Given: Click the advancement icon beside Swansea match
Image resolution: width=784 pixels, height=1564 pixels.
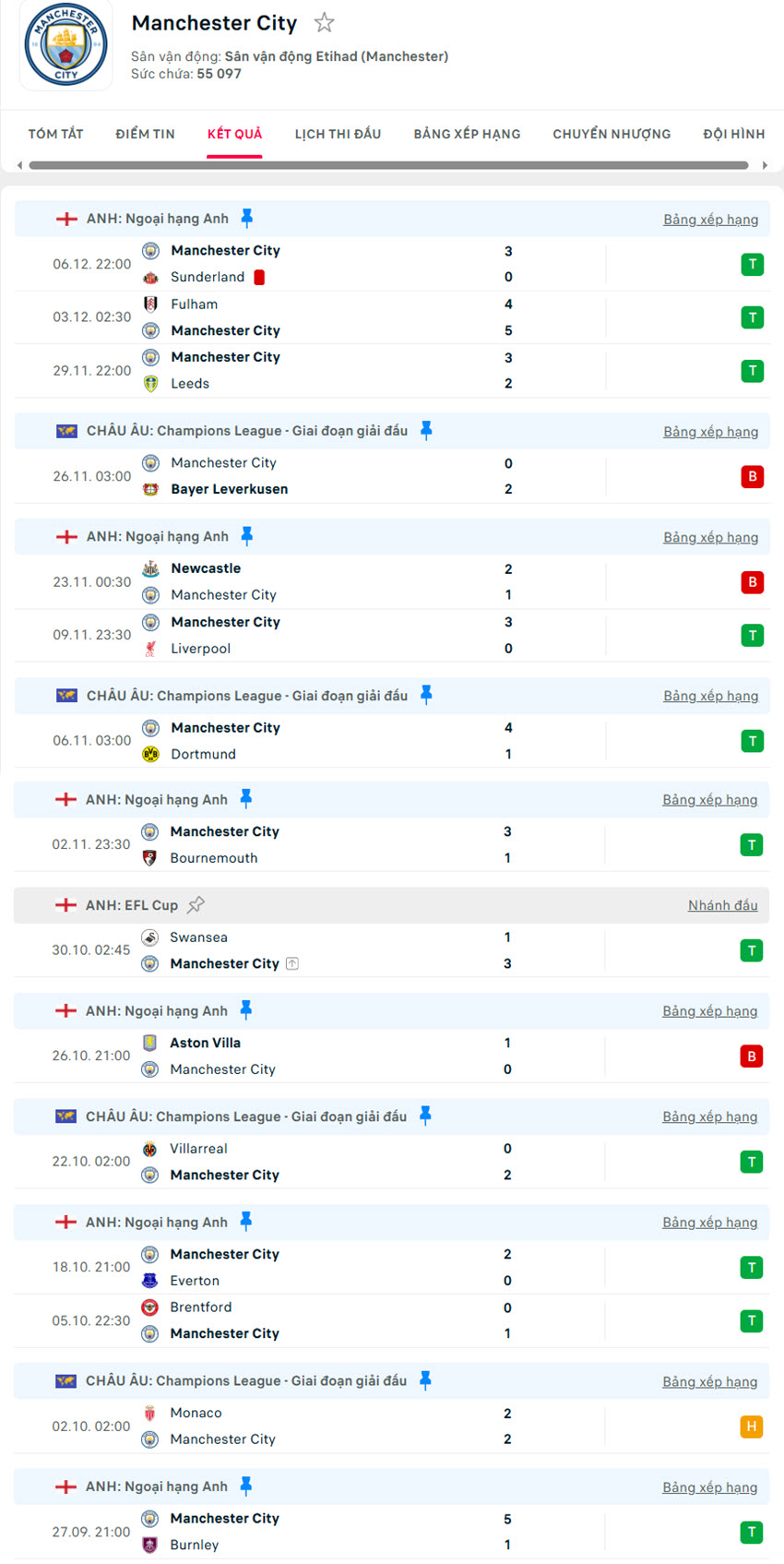Looking at the screenshot, I should [292, 963].
